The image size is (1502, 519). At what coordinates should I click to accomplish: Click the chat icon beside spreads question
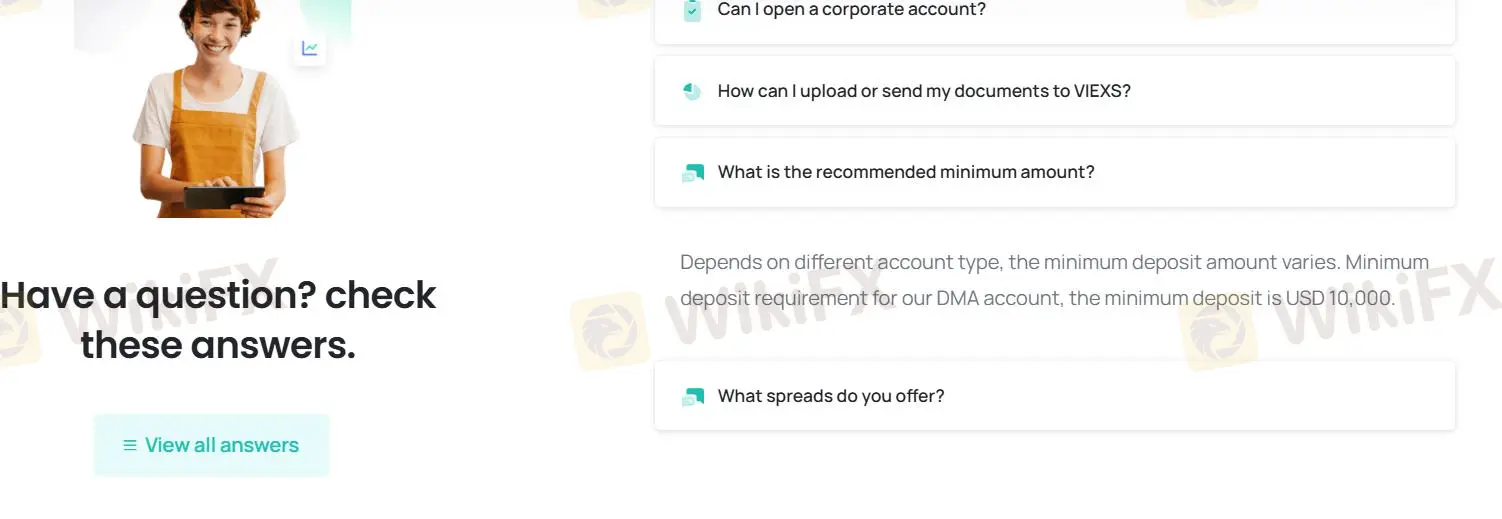692,397
